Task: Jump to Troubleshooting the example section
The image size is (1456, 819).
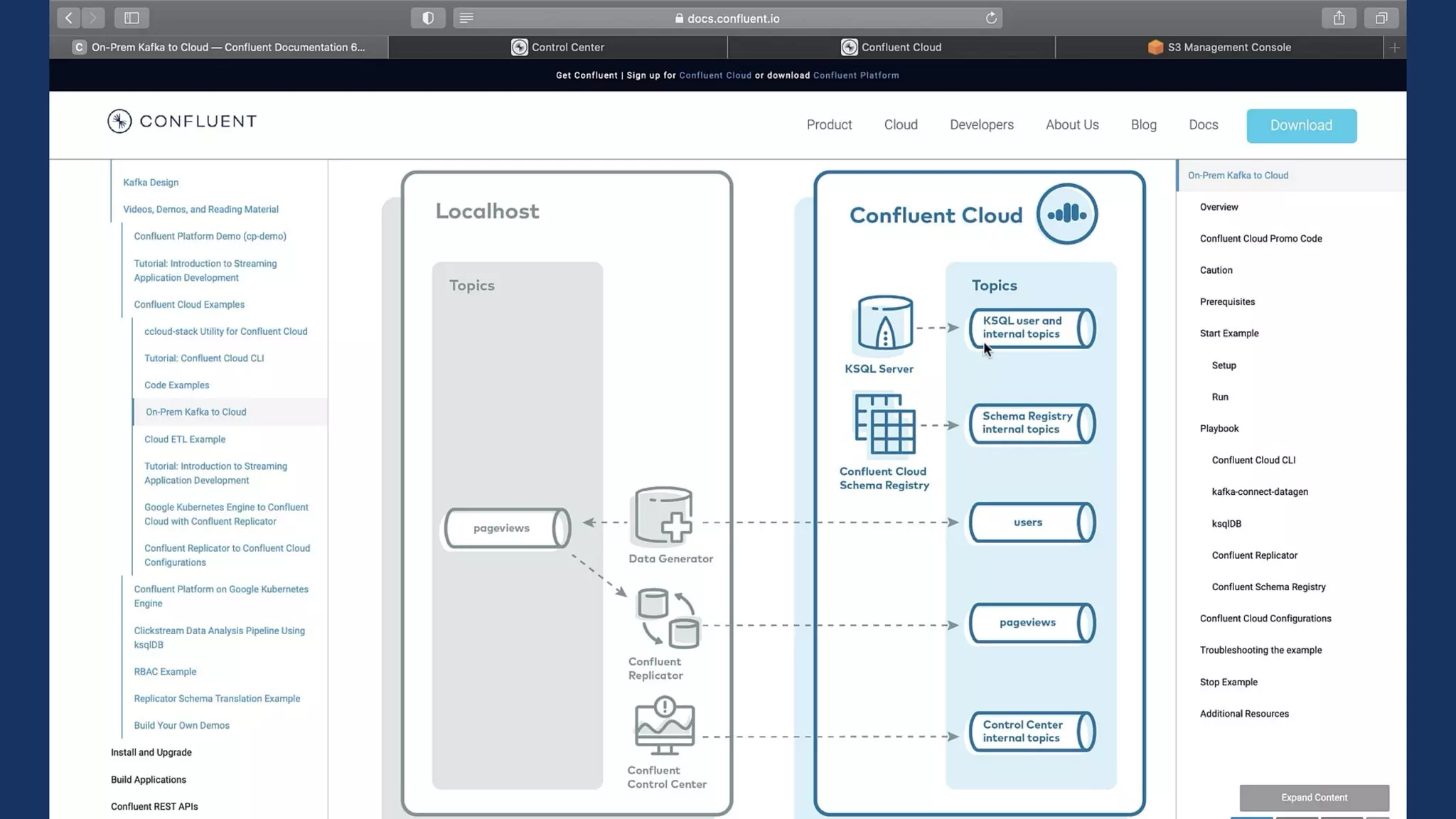Action: tap(1260, 650)
